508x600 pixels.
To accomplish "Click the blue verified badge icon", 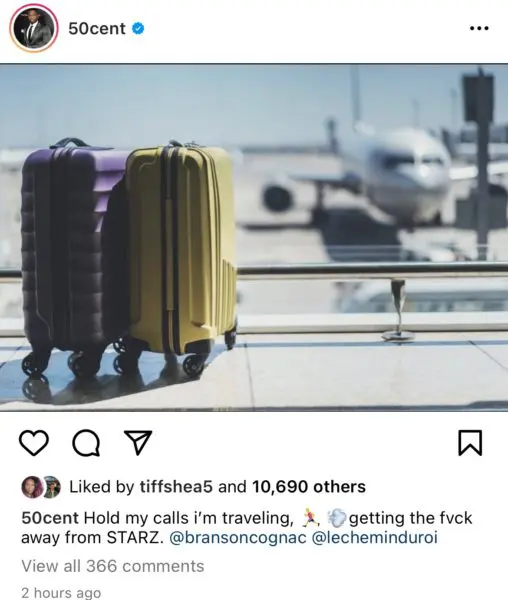I will (138, 28).
